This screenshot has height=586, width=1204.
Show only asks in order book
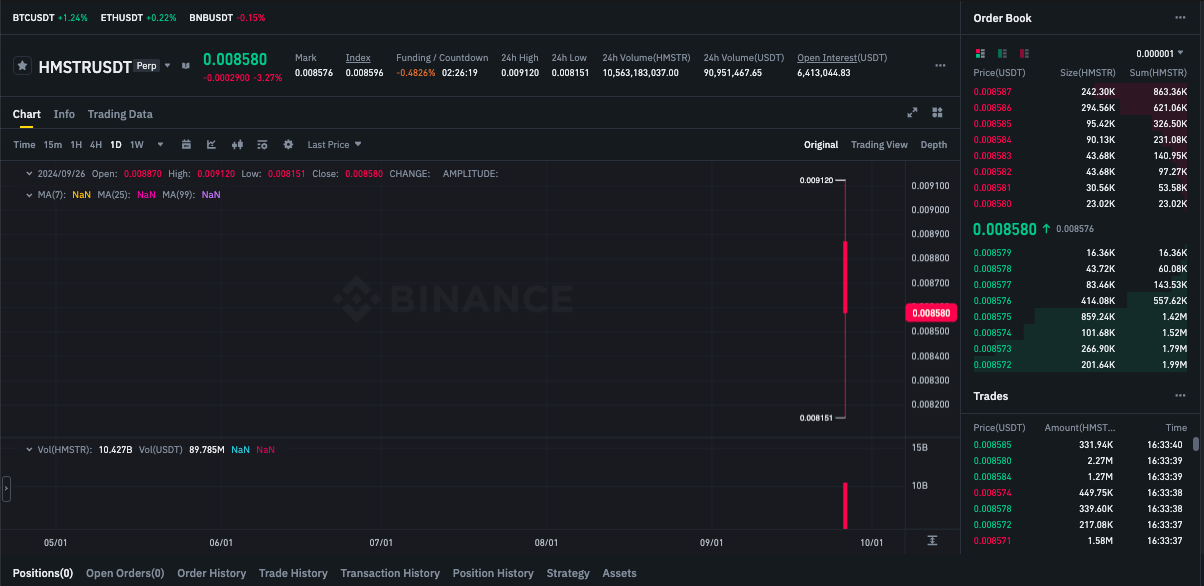[1024, 53]
